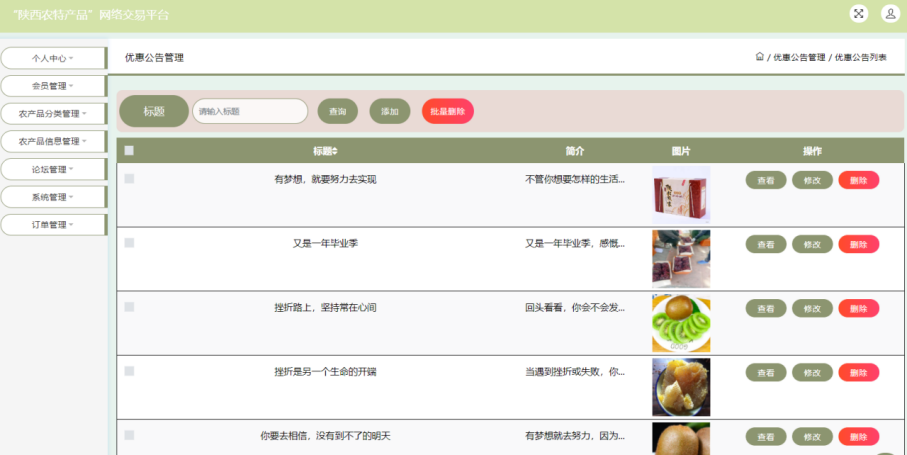Check the row 挫折是另一个生命的开端
The image size is (907, 455).
(129, 371)
